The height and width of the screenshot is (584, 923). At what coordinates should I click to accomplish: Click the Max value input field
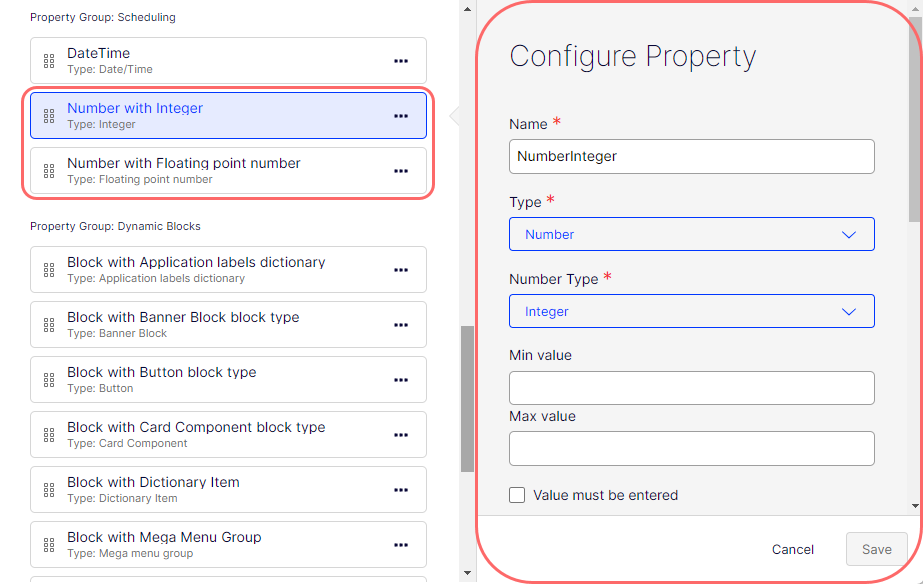click(692, 449)
